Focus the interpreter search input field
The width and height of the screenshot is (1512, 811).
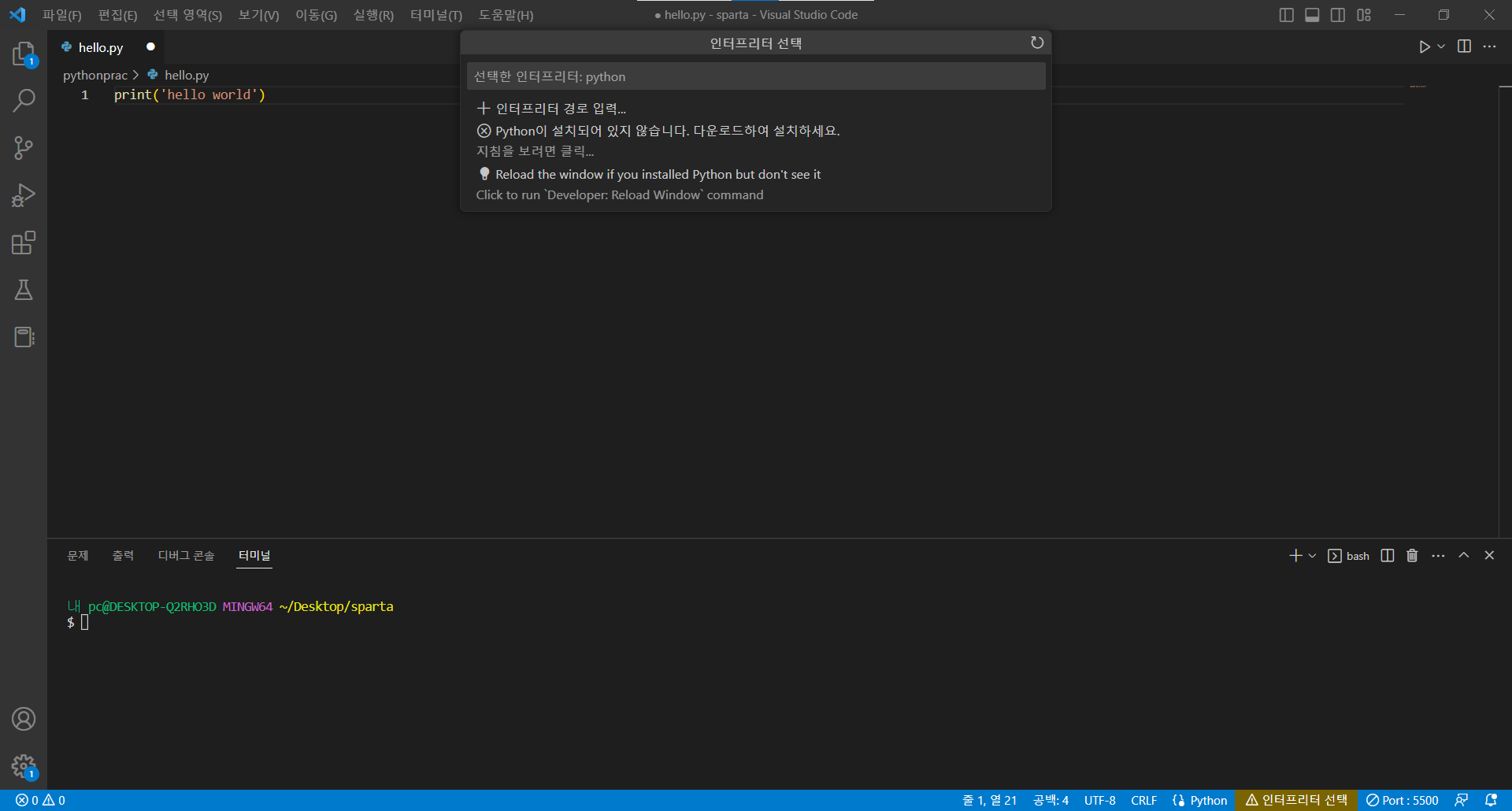pos(756,76)
